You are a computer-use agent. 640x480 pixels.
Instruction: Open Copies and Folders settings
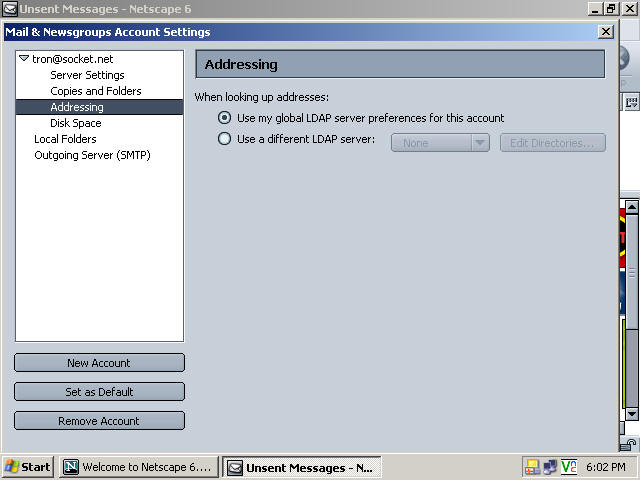click(96, 91)
